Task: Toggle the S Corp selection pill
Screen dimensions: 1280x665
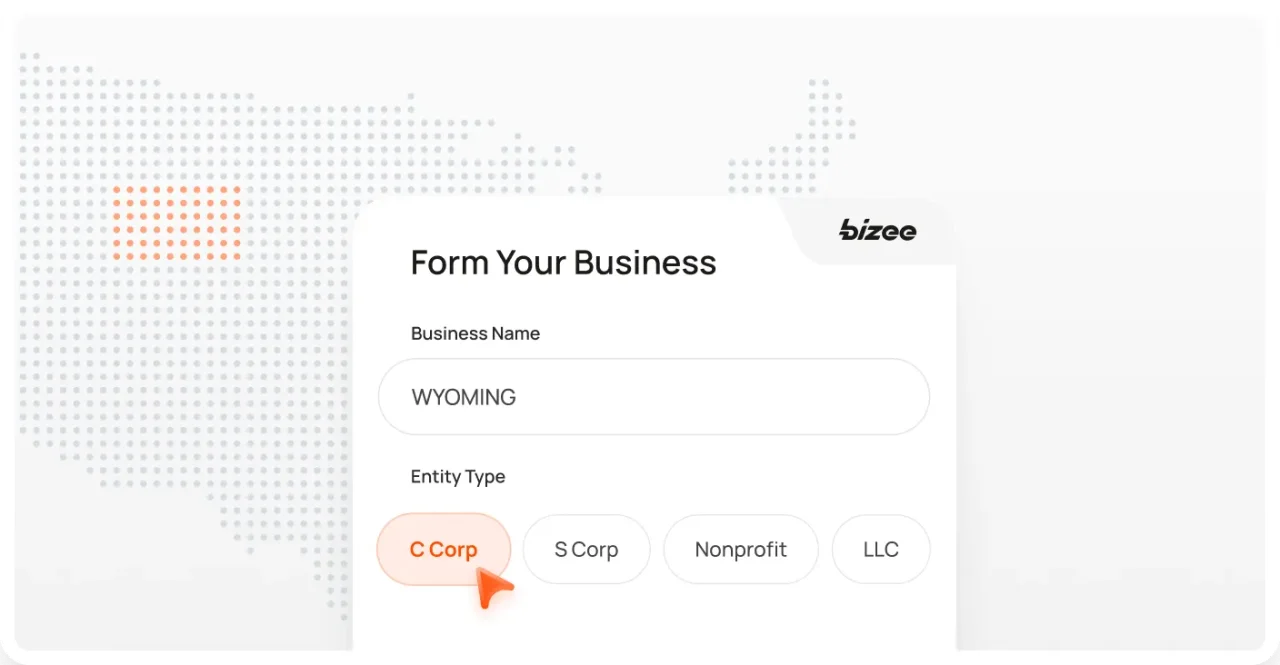Action: pos(586,549)
